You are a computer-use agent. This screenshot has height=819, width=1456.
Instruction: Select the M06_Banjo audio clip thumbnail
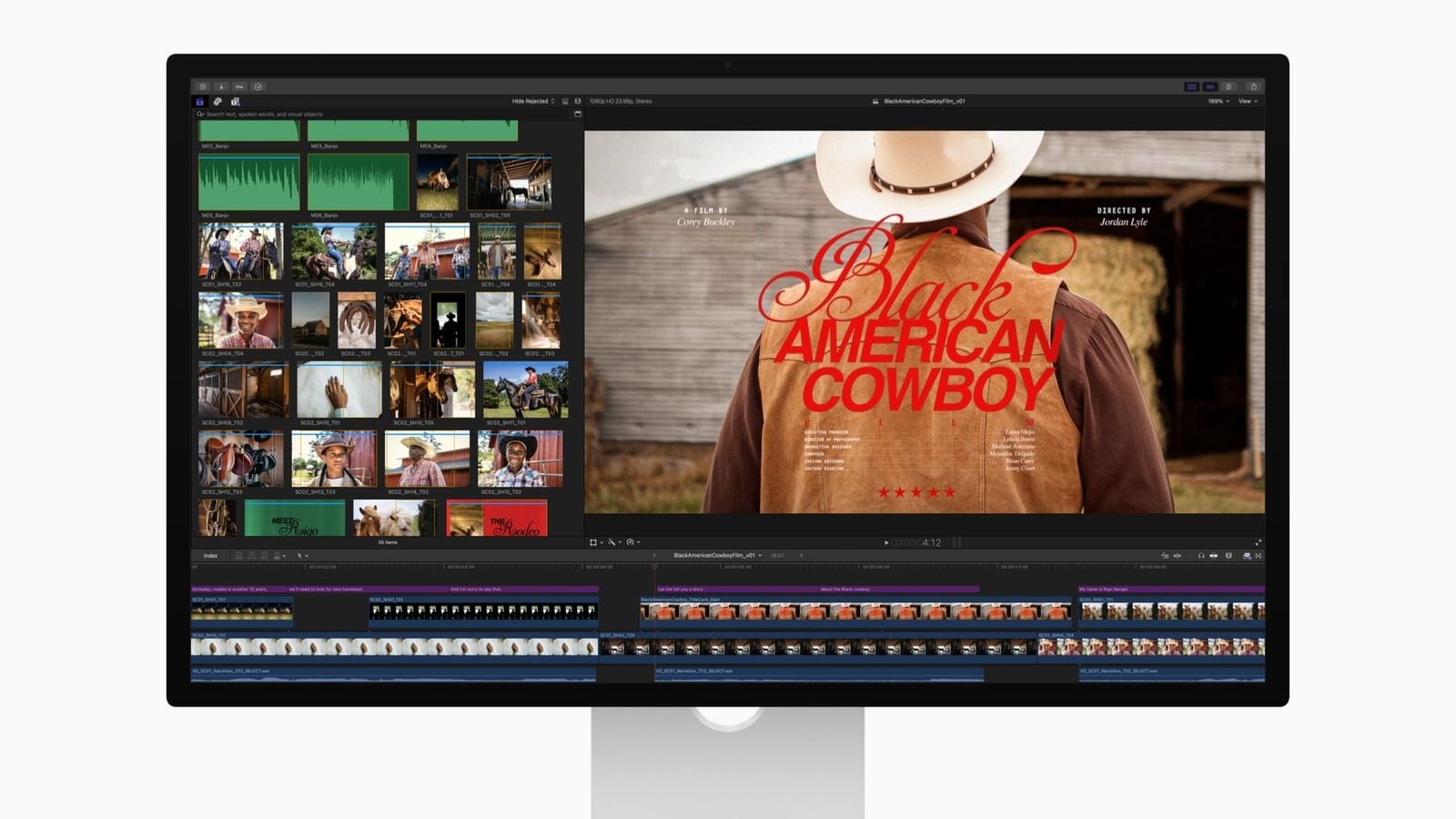pyautogui.click(x=358, y=182)
